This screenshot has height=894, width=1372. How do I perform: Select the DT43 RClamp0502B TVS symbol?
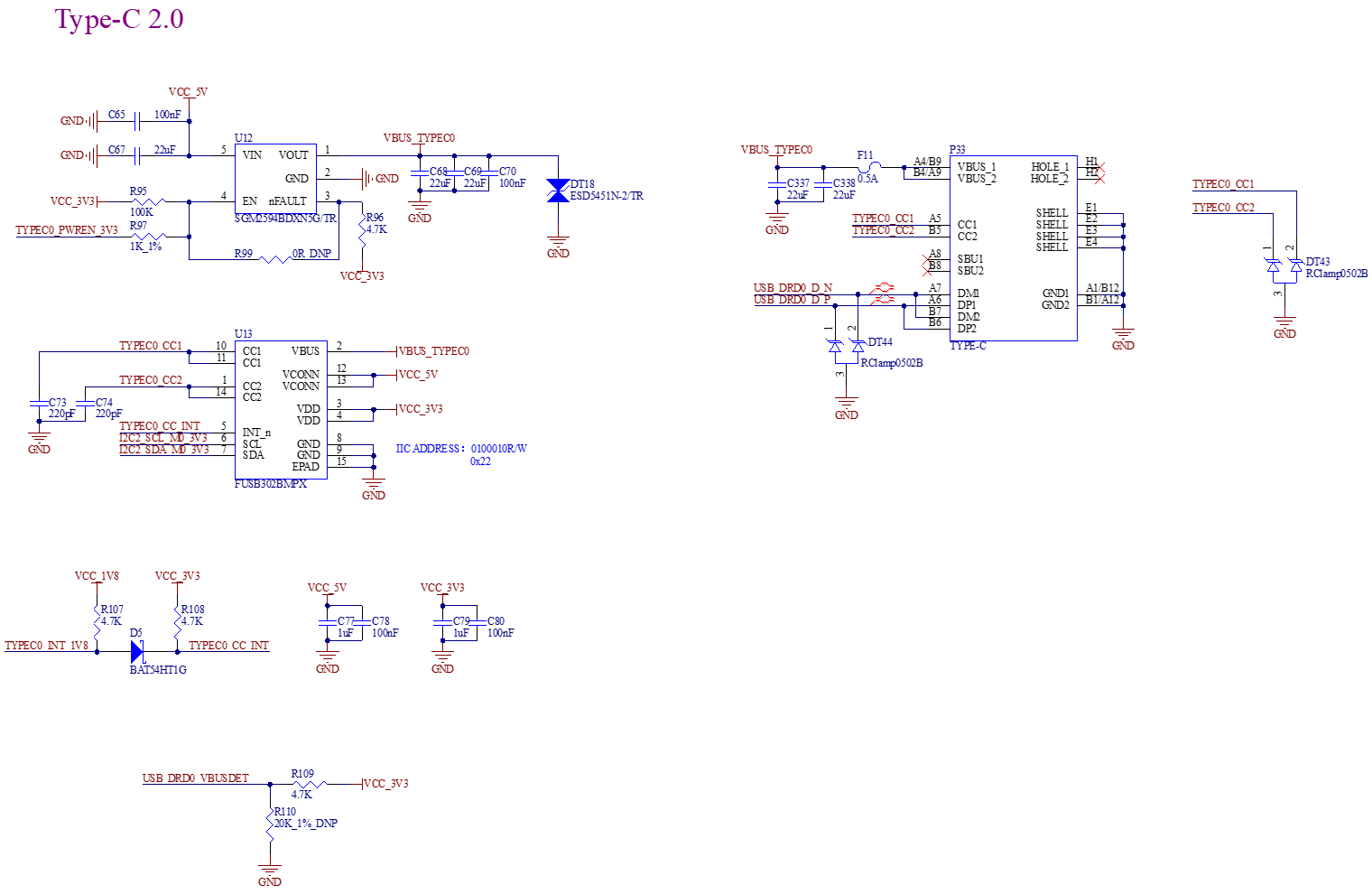click(1284, 266)
